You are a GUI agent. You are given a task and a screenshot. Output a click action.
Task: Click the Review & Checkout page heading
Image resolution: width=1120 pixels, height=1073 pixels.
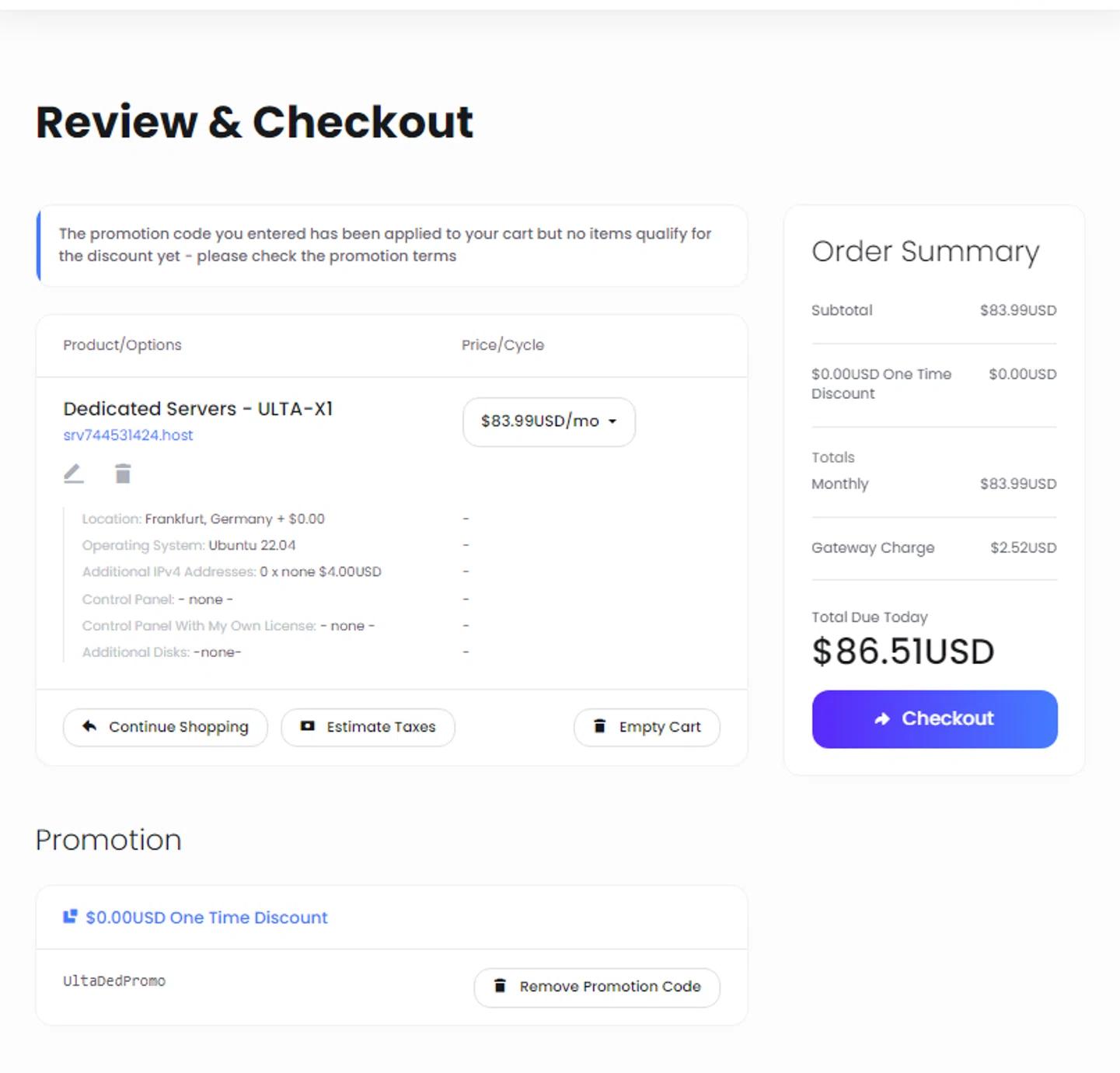tap(254, 122)
